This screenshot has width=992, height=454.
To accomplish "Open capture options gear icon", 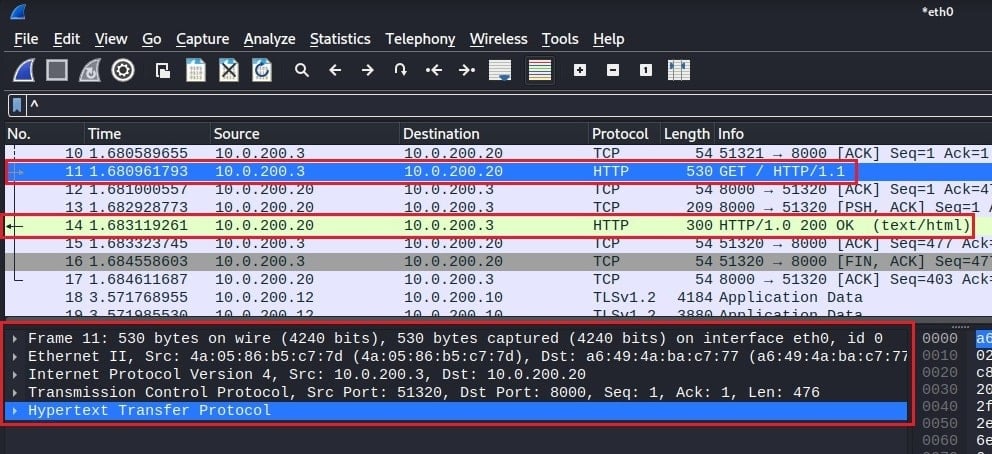I will [123, 70].
